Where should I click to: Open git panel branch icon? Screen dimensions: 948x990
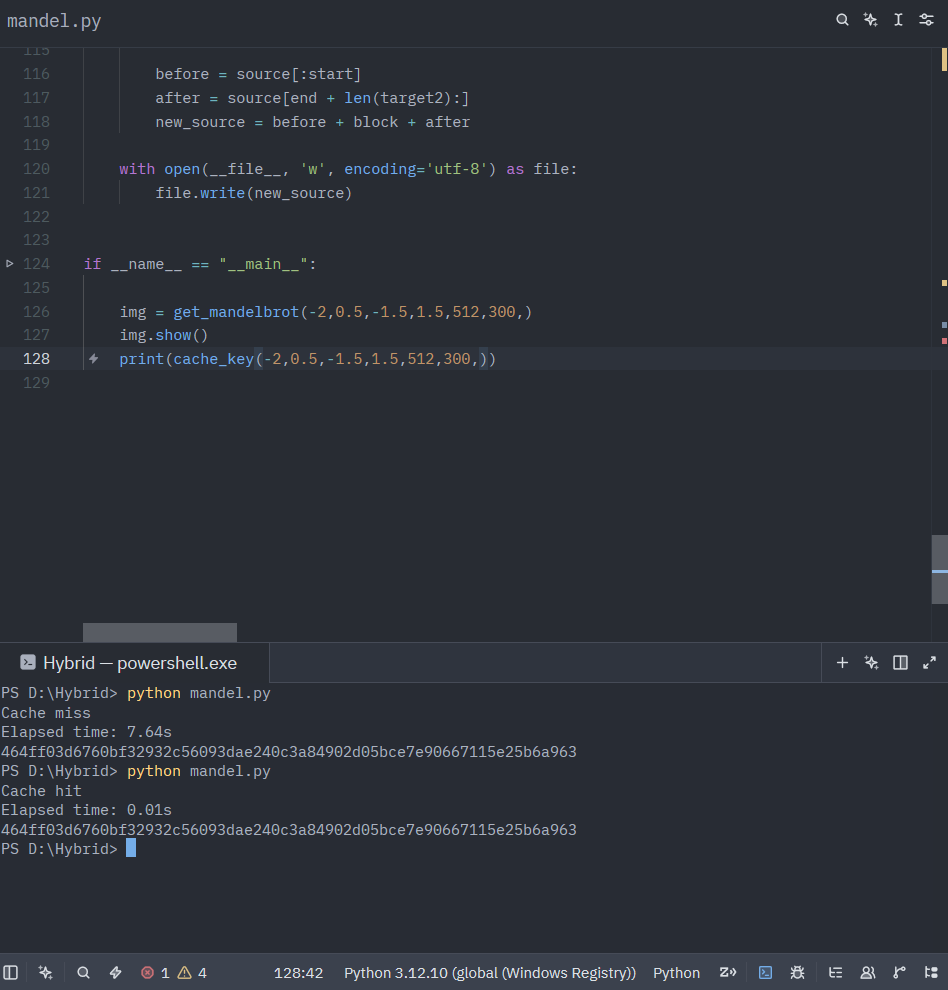[899, 972]
